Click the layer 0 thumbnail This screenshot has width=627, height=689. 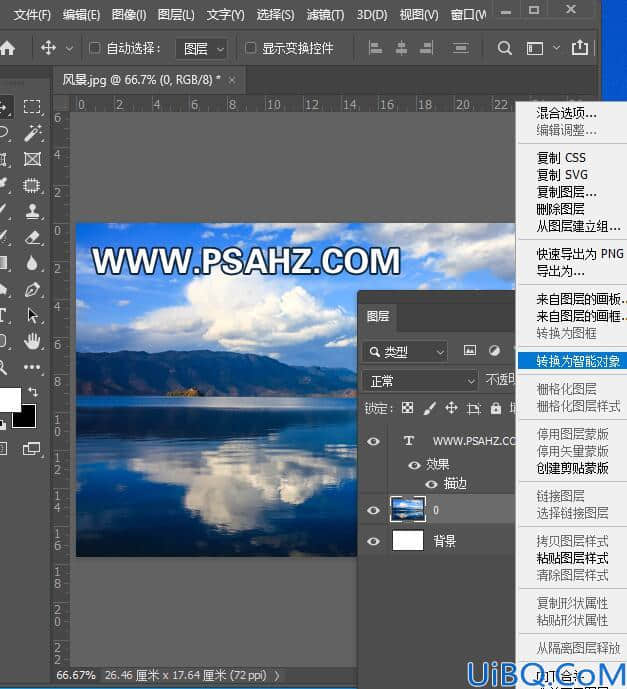pyautogui.click(x=407, y=509)
